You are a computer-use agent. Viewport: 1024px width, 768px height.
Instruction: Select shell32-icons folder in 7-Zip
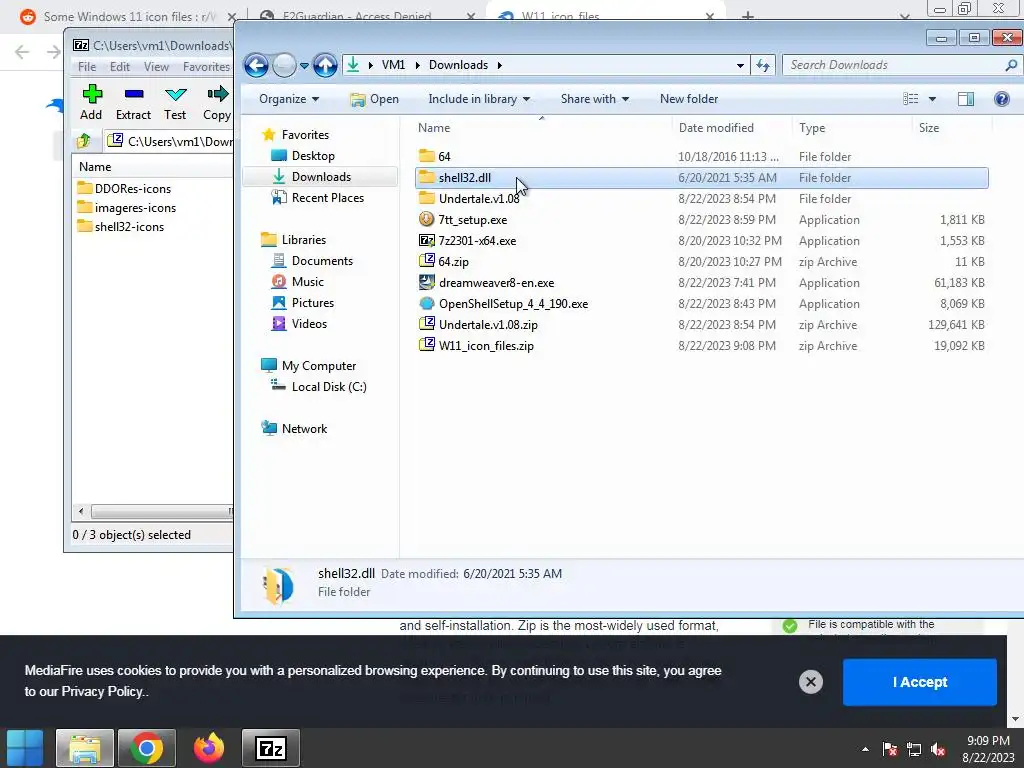click(x=121, y=227)
